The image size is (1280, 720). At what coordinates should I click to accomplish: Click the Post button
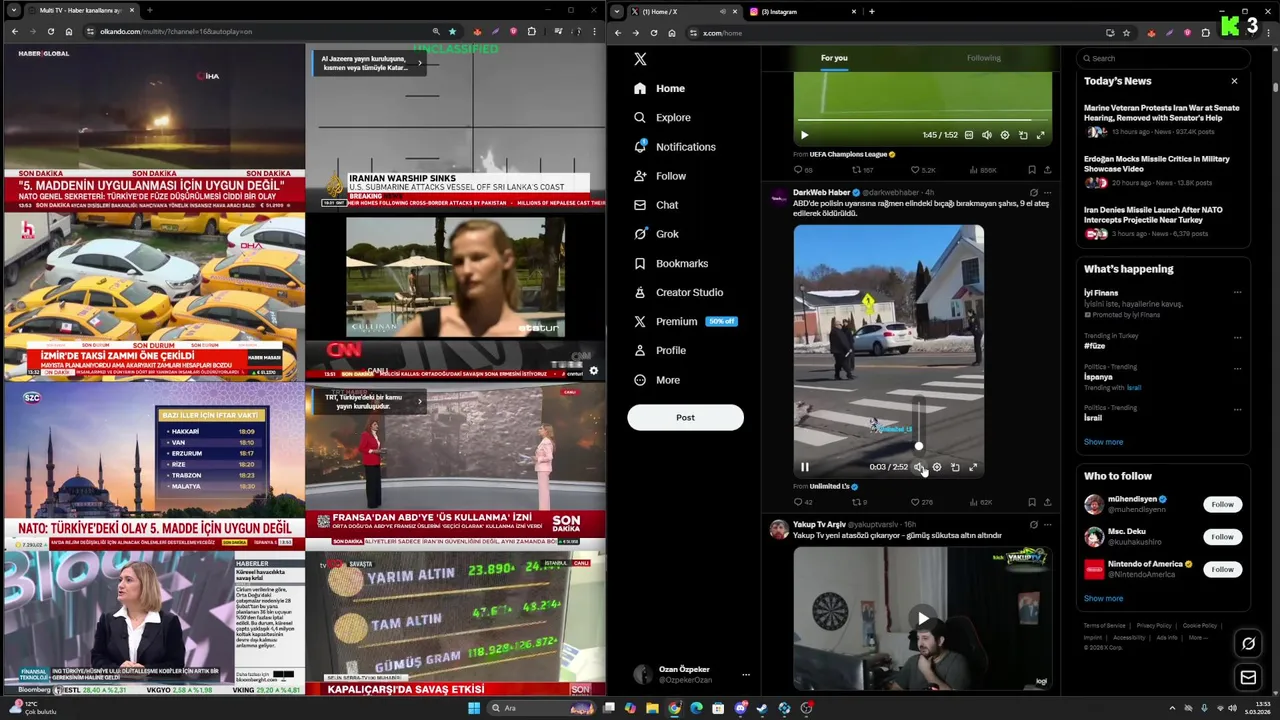coord(685,418)
